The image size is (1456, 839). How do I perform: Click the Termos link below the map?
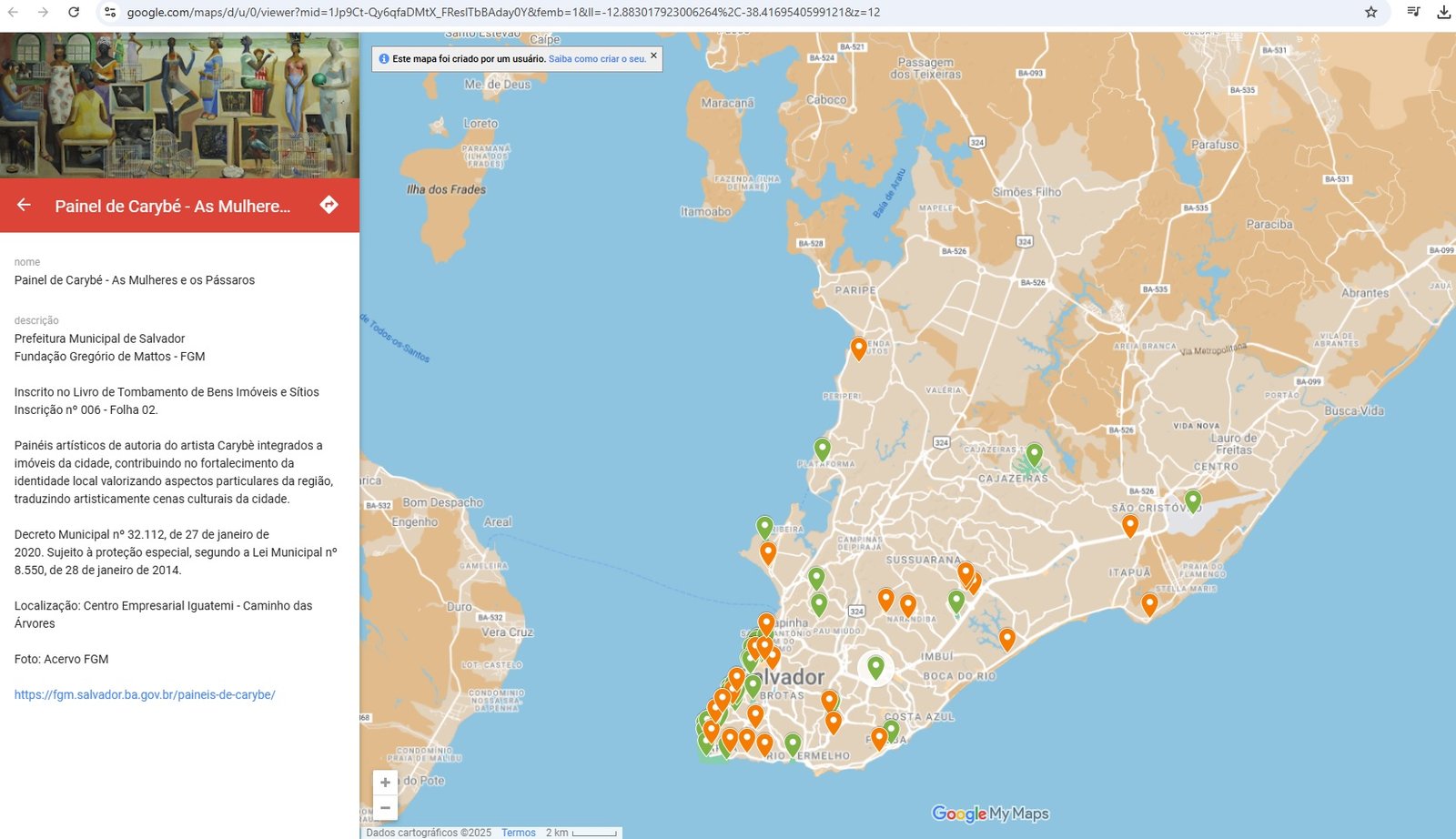coord(518,833)
